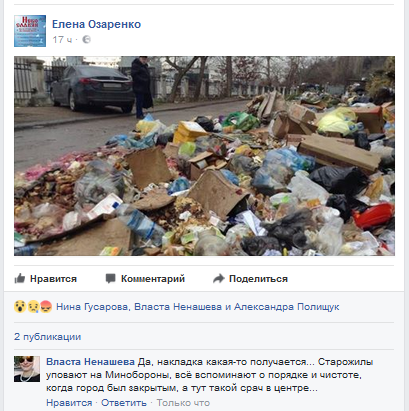
Task: Like Власта Ненашева's comment with Нравится
Action: tap(69, 403)
